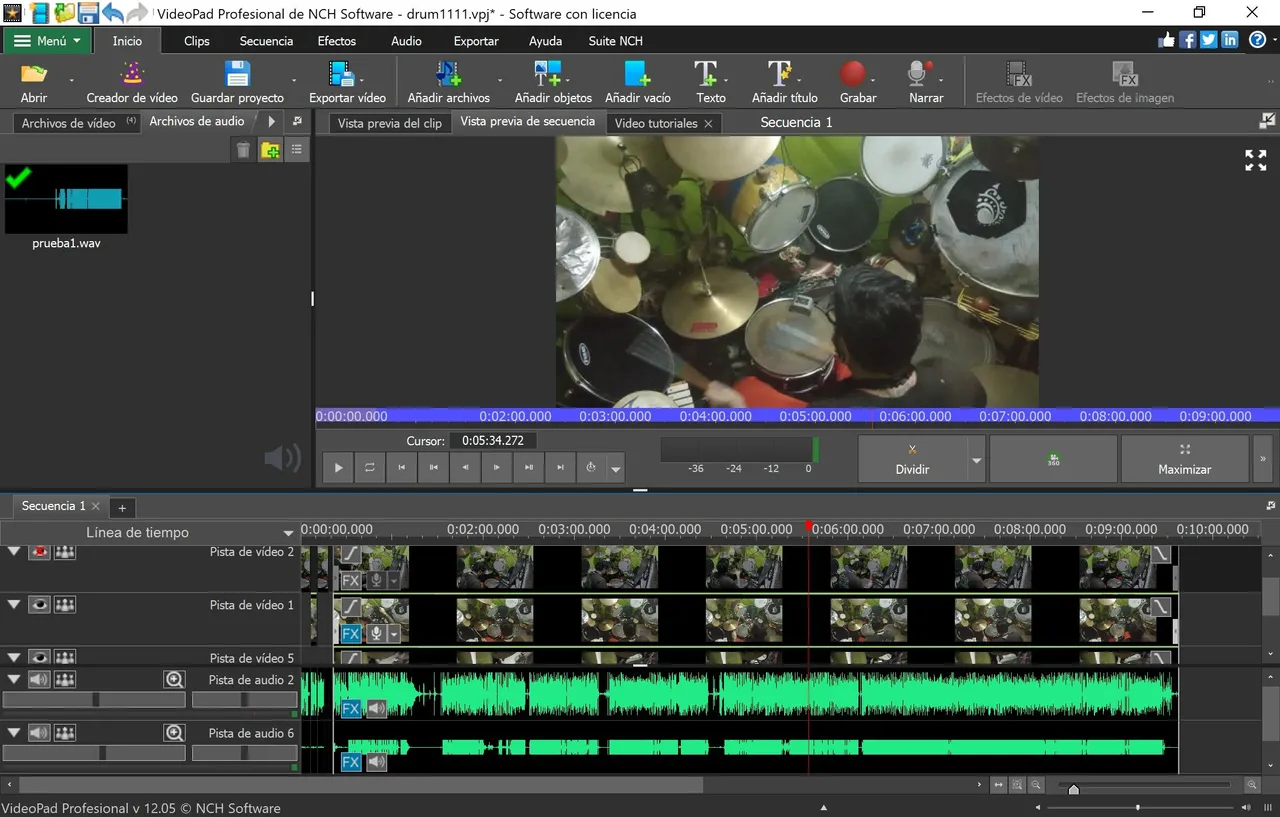Zoom waveform on Pista de audio 2
Viewport: 1280px width, 817px height.
click(x=175, y=680)
